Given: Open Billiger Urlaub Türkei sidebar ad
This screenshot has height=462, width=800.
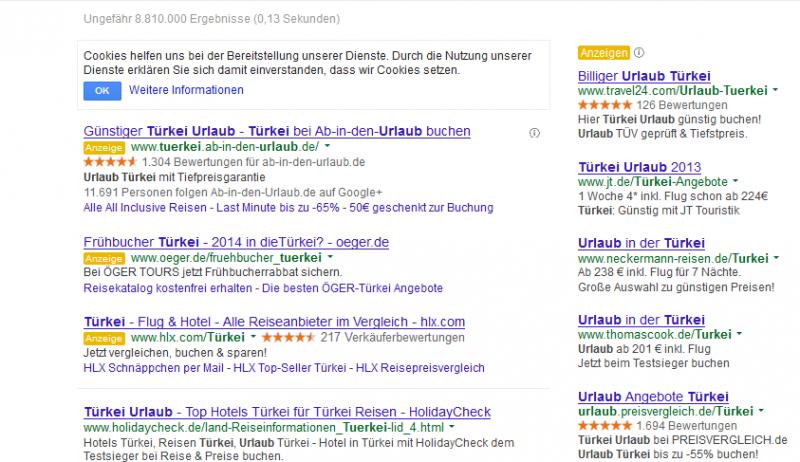Looking at the screenshot, I should pos(644,76).
